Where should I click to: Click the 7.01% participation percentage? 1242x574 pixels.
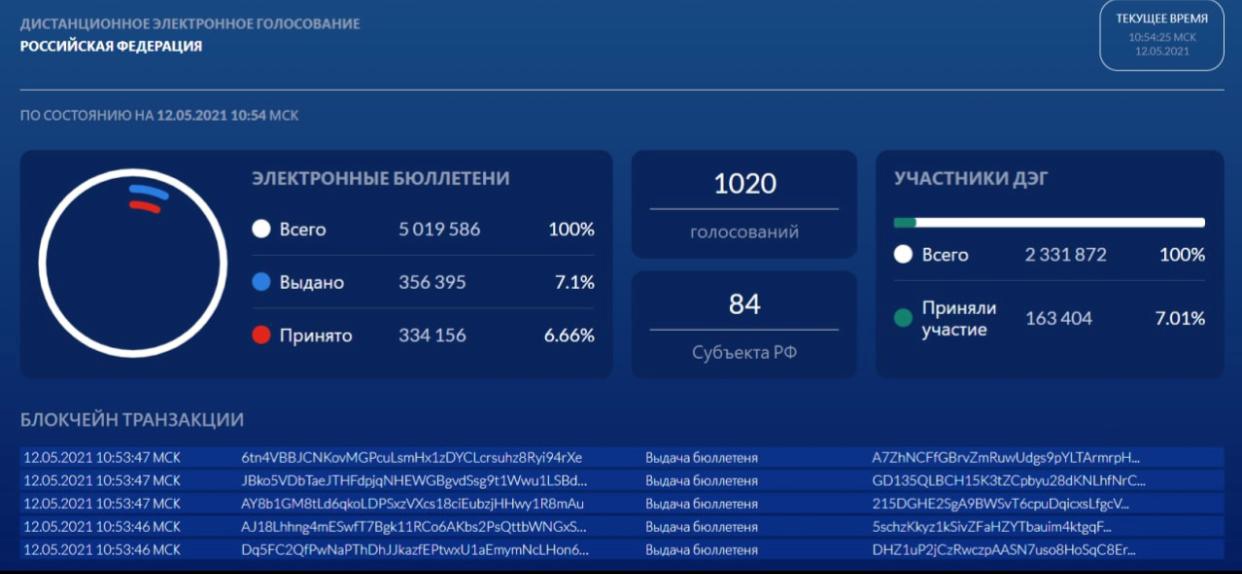tap(1180, 319)
